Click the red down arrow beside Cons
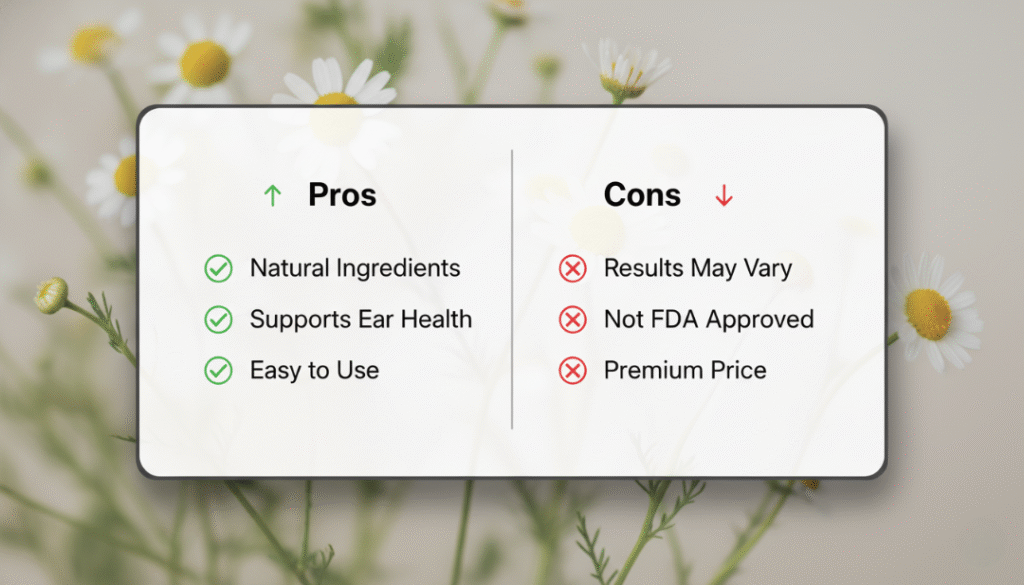 point(723,197)
